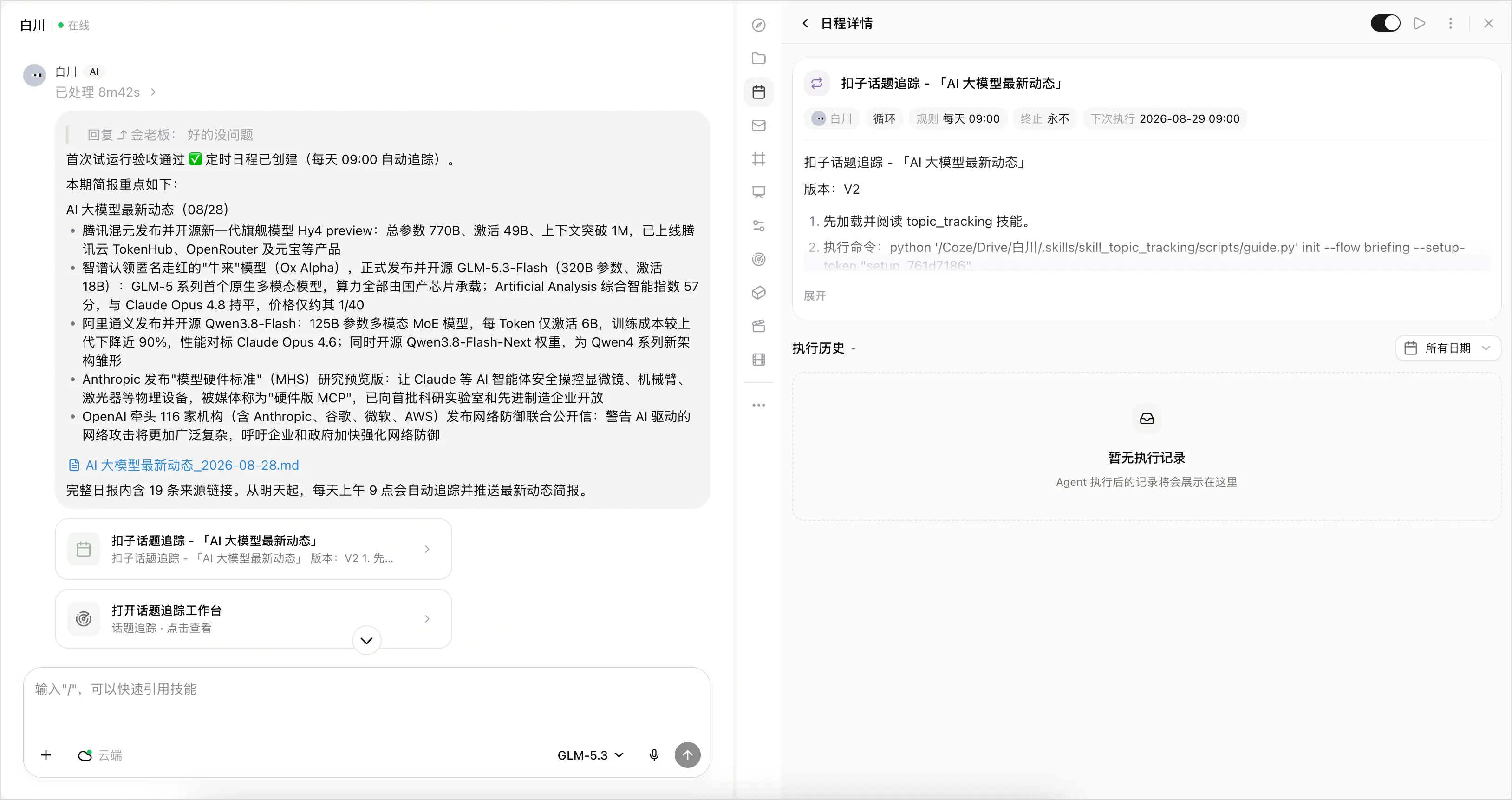This screenshot has width=1512, height=800.
Task: Open the radar topic-tracking icon in sidebar
Action: [758, 259]
